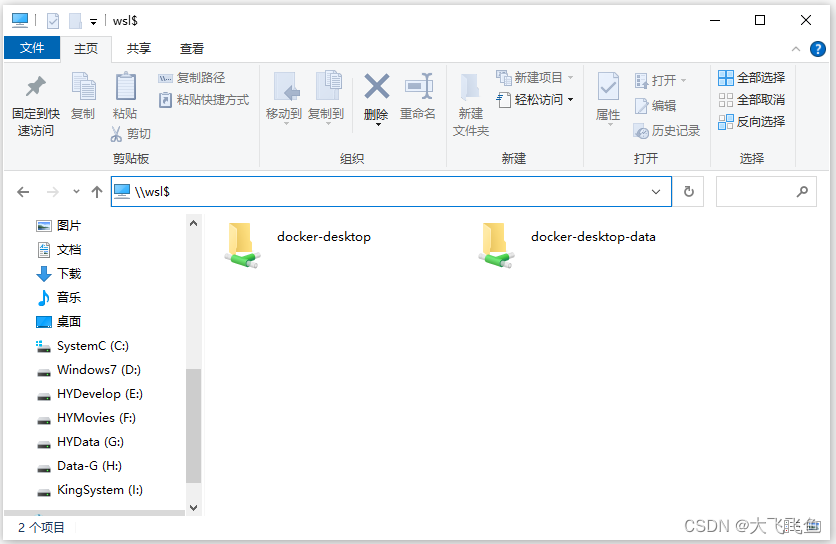
Task: Click the Pin to Quick access icon
Action: 36,86
